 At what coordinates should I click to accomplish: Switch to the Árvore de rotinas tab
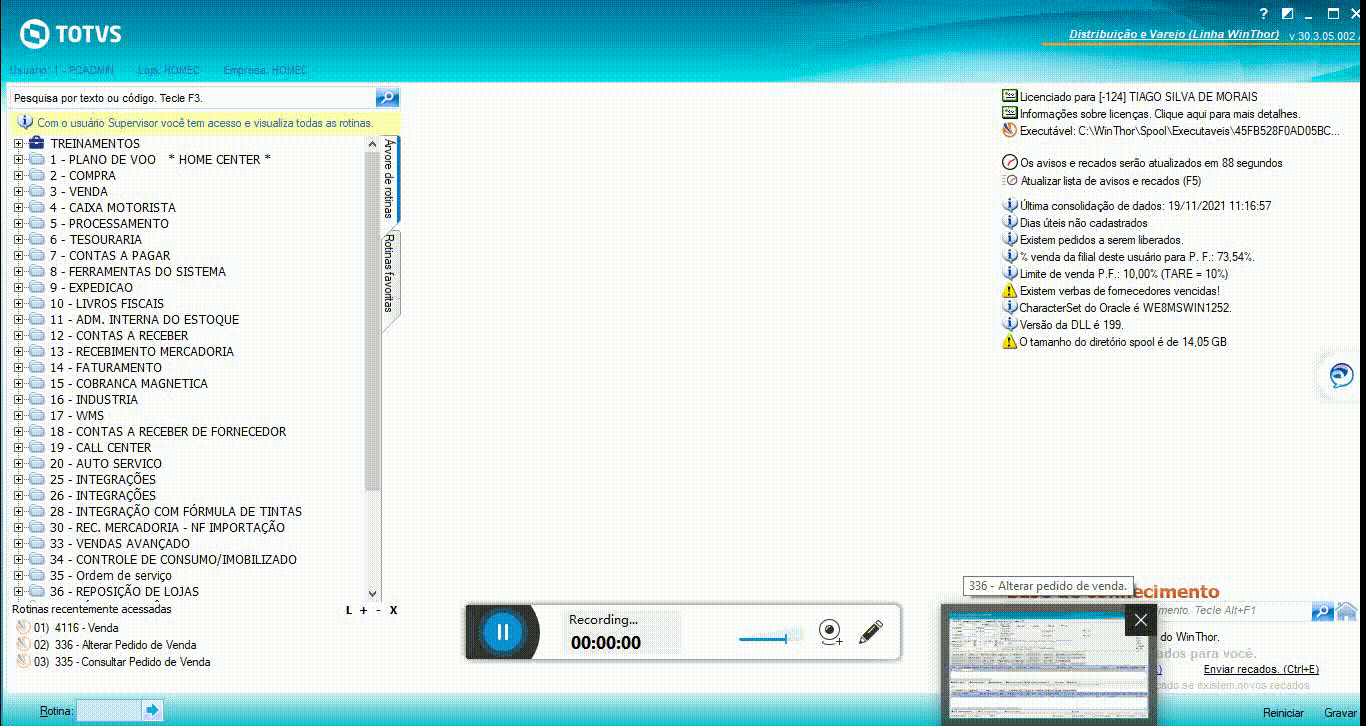tap(390, 179)
